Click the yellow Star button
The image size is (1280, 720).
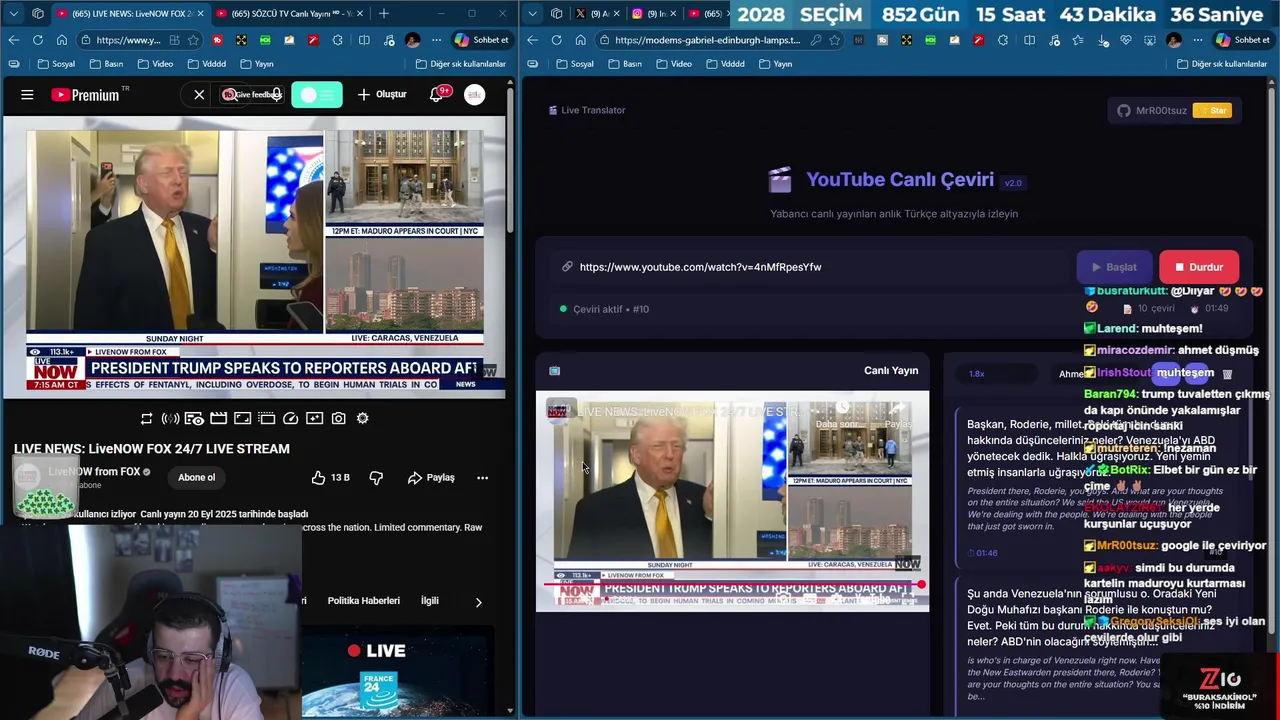coord(1212,111)
